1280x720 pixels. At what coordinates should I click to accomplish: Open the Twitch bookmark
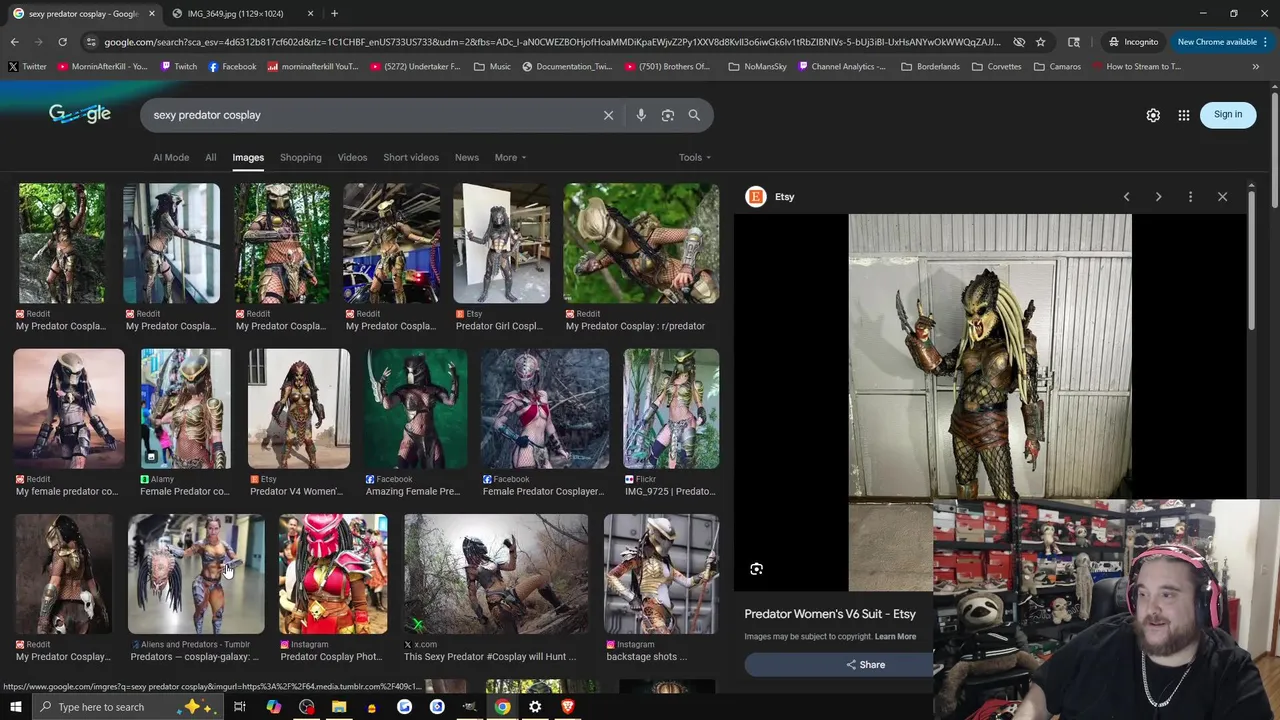pos(177,67)
